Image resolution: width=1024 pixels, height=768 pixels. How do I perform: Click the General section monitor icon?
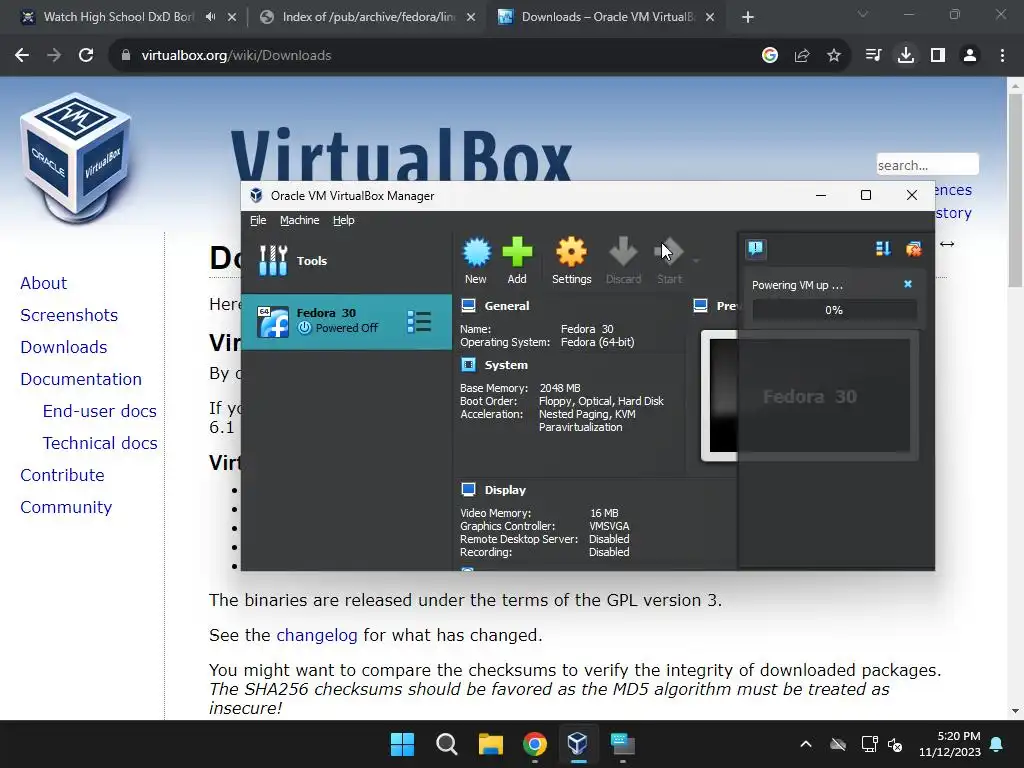click(468, 305)
